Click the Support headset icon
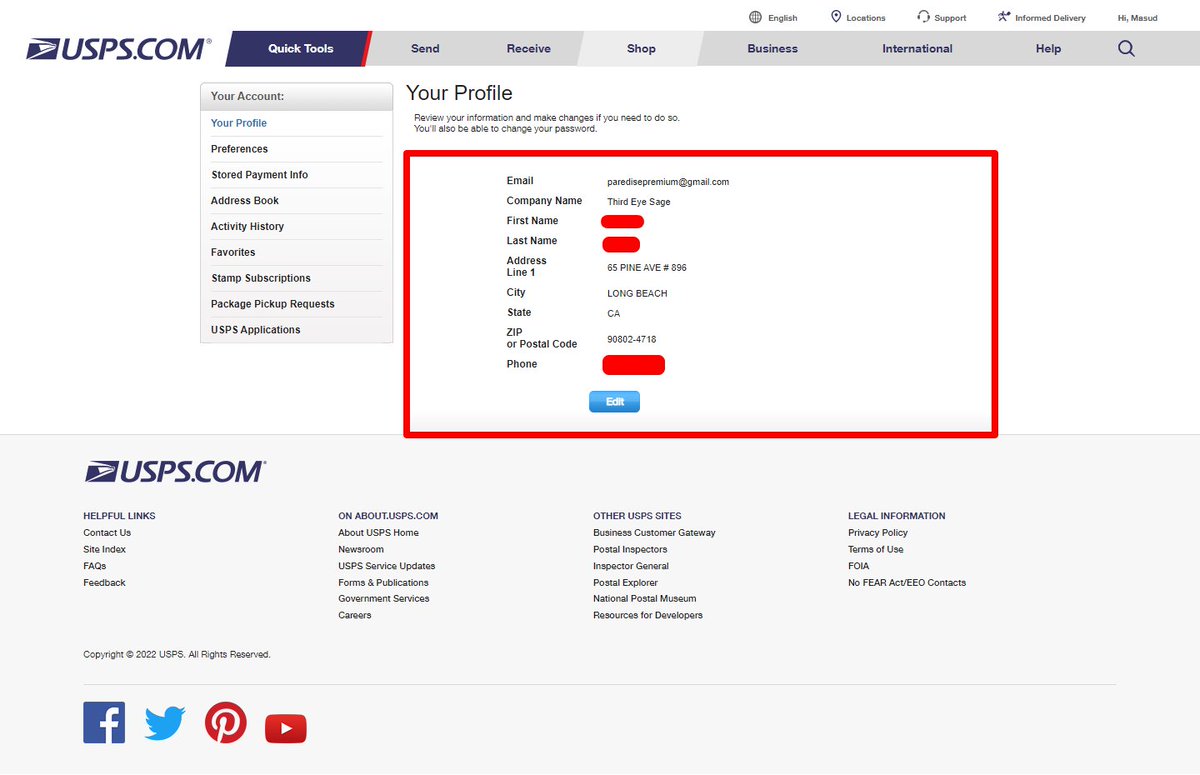1200x775 pixels. pos(923,17)
